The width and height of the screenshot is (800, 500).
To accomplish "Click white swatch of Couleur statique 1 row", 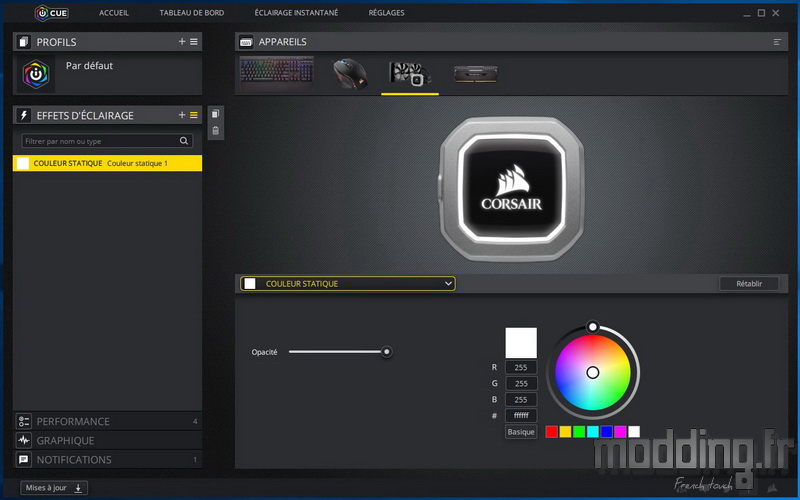I will point(23,163).
